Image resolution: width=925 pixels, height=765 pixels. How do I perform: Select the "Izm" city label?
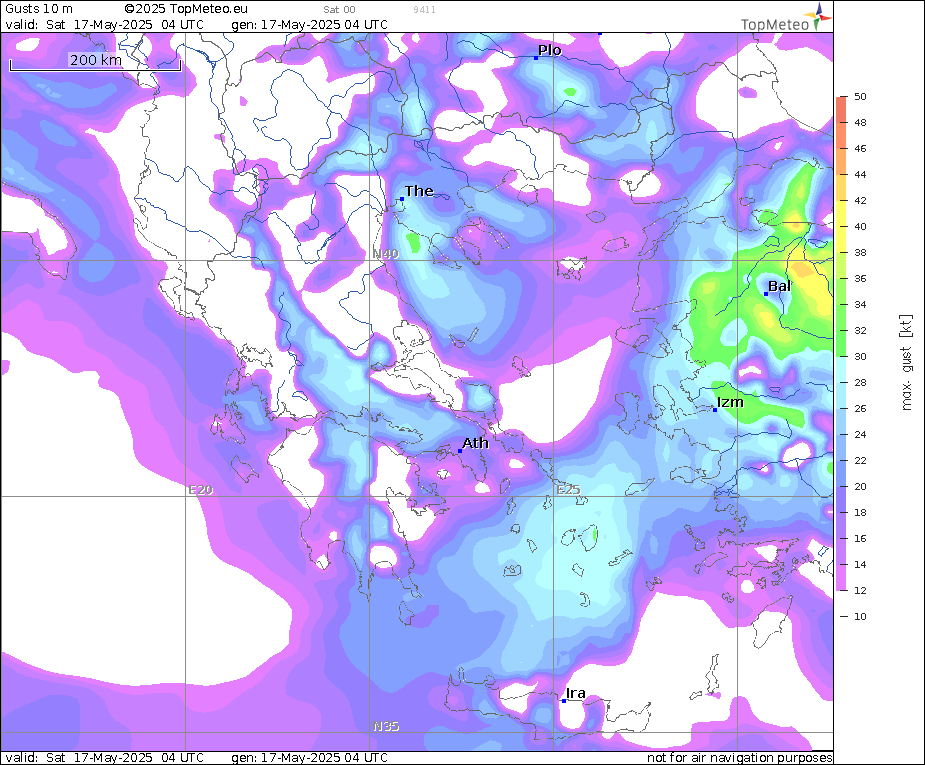[x=730, y=402]
